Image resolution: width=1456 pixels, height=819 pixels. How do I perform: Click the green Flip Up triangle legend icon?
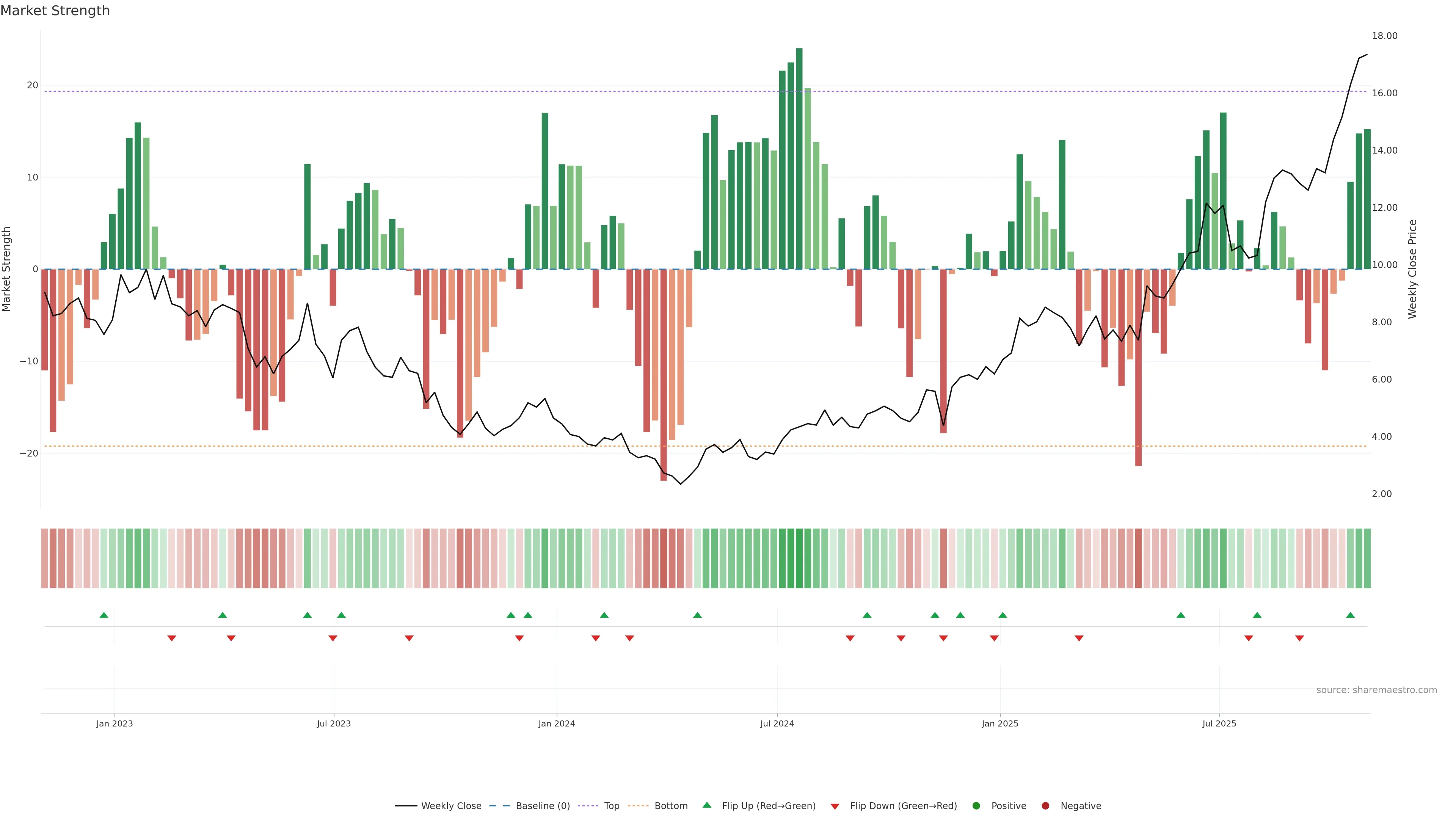706,805
